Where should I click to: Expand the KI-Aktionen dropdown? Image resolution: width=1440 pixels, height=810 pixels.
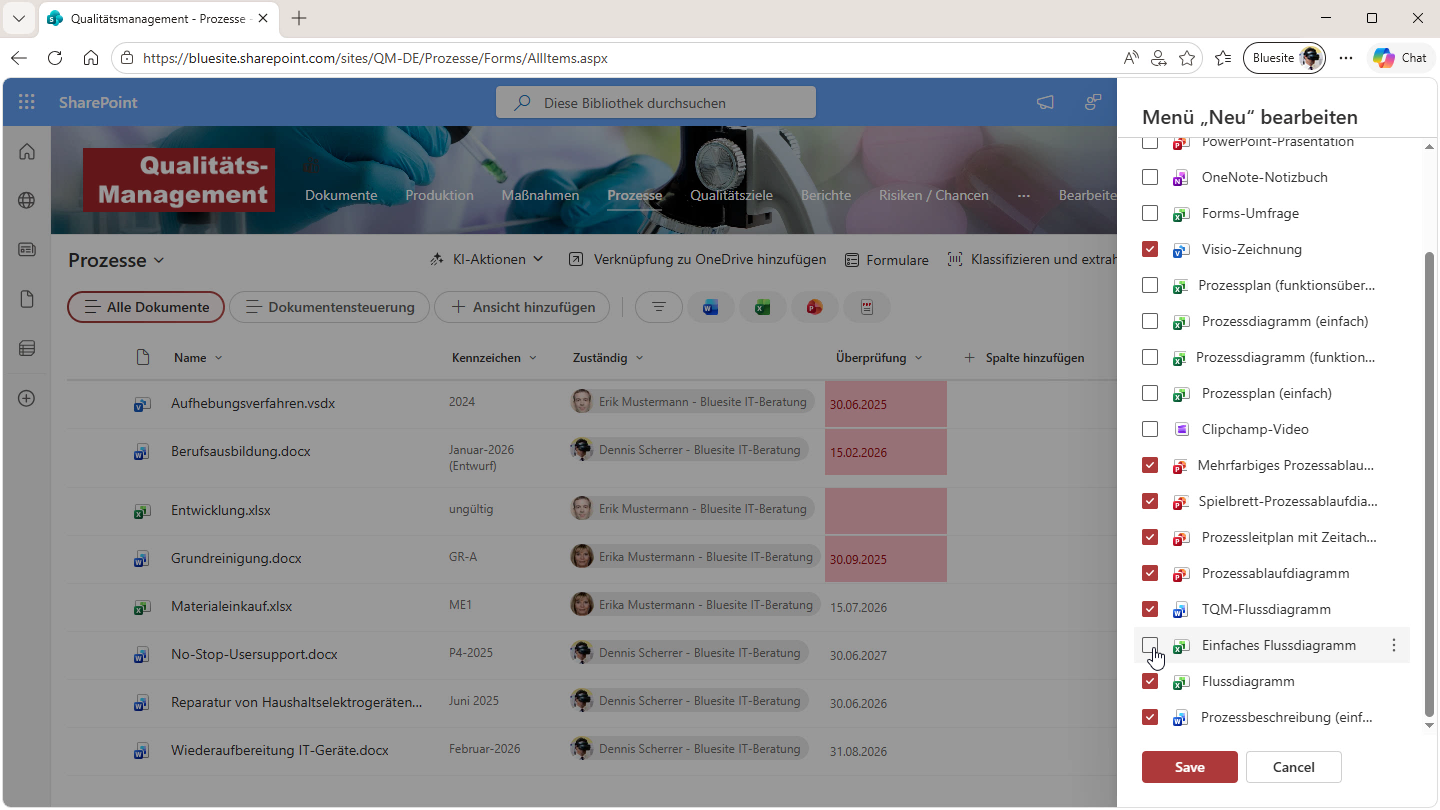click(x=487, y=259)
